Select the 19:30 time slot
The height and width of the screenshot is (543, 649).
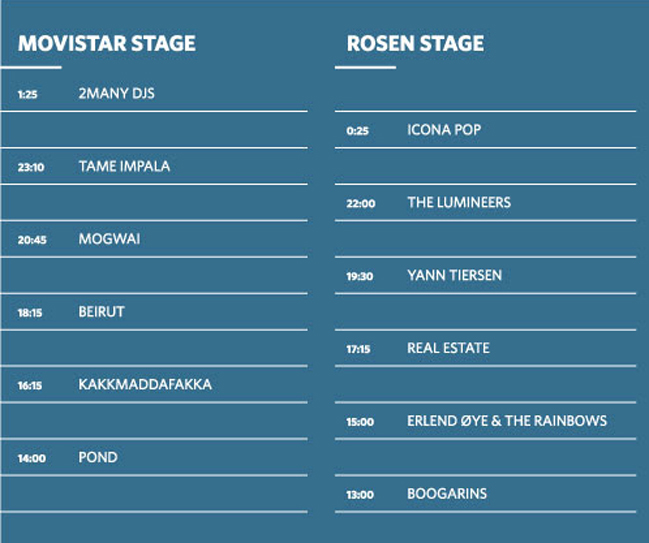360,276
